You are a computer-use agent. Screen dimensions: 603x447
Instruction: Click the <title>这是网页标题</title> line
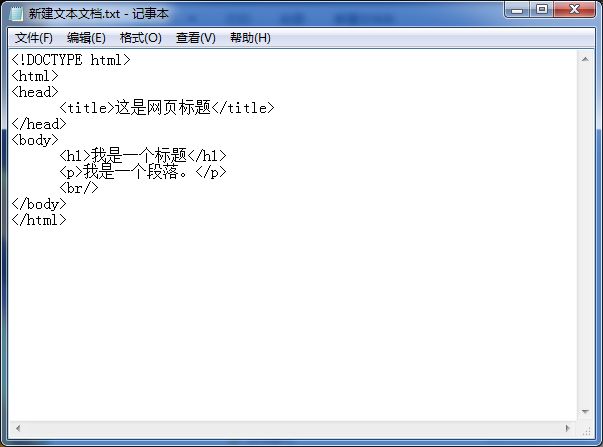tap(167, 108)
